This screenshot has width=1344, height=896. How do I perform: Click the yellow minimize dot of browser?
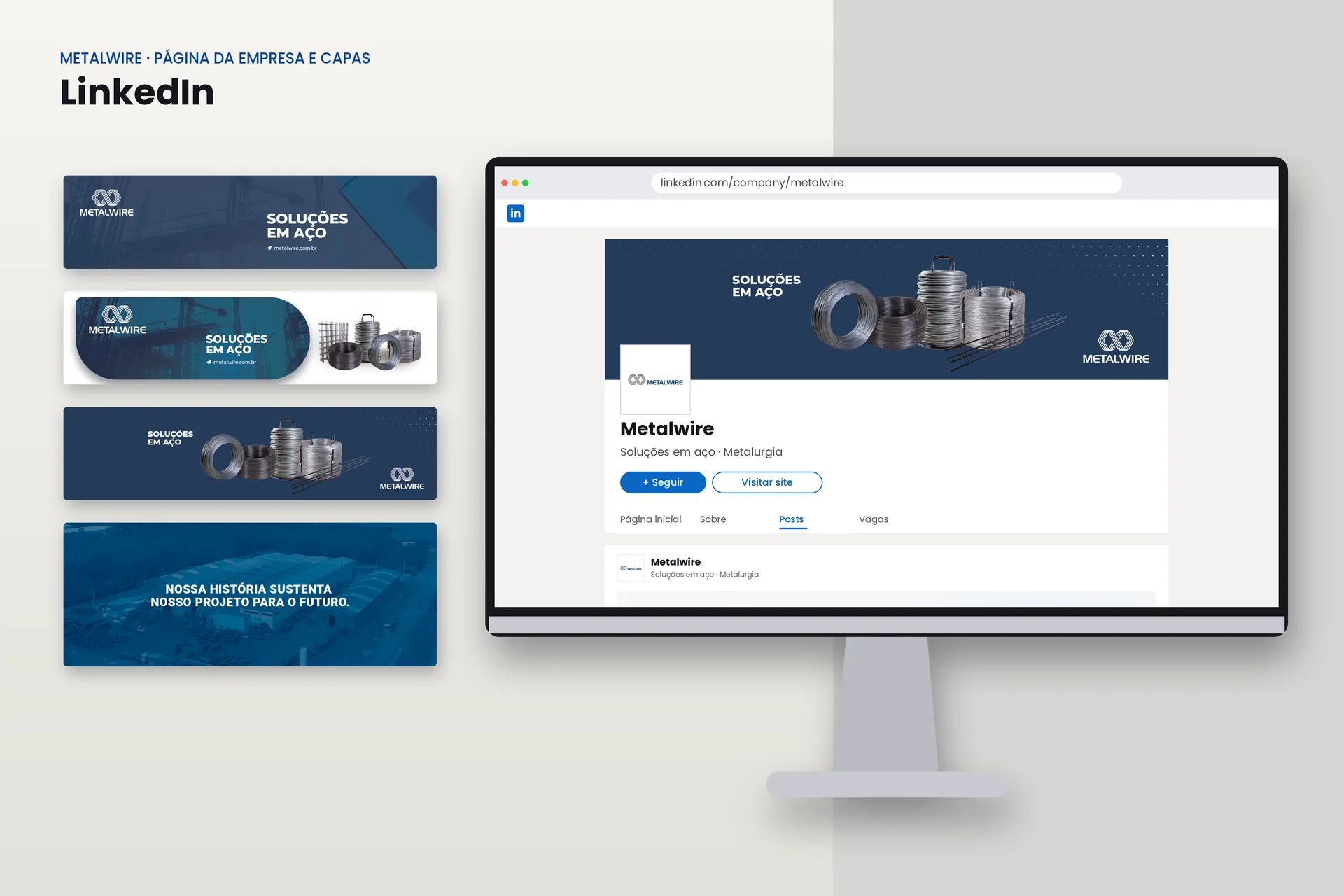515,183
